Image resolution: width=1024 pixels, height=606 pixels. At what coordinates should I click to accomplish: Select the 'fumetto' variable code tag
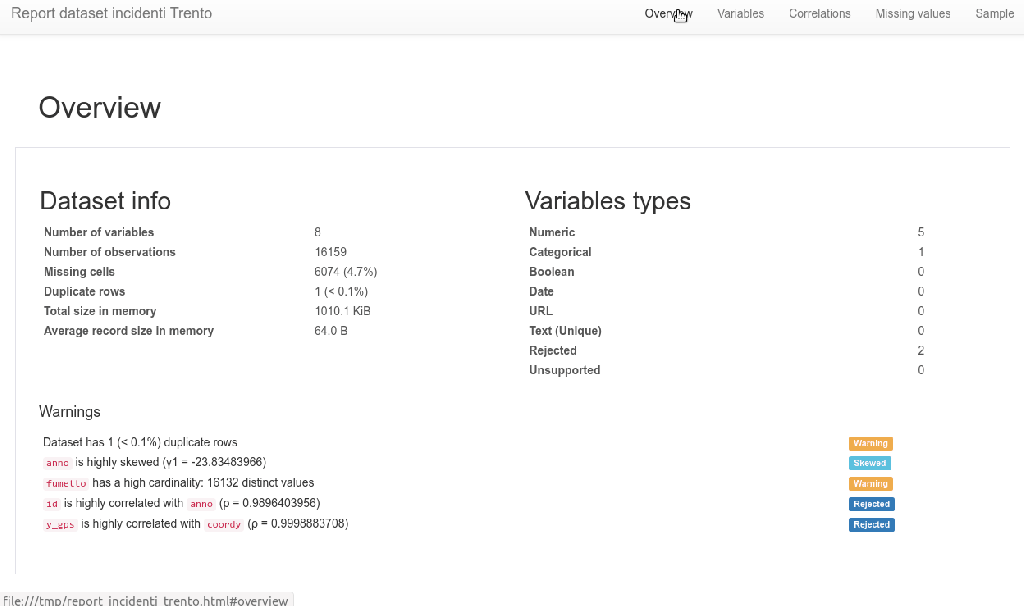[66, 484]
